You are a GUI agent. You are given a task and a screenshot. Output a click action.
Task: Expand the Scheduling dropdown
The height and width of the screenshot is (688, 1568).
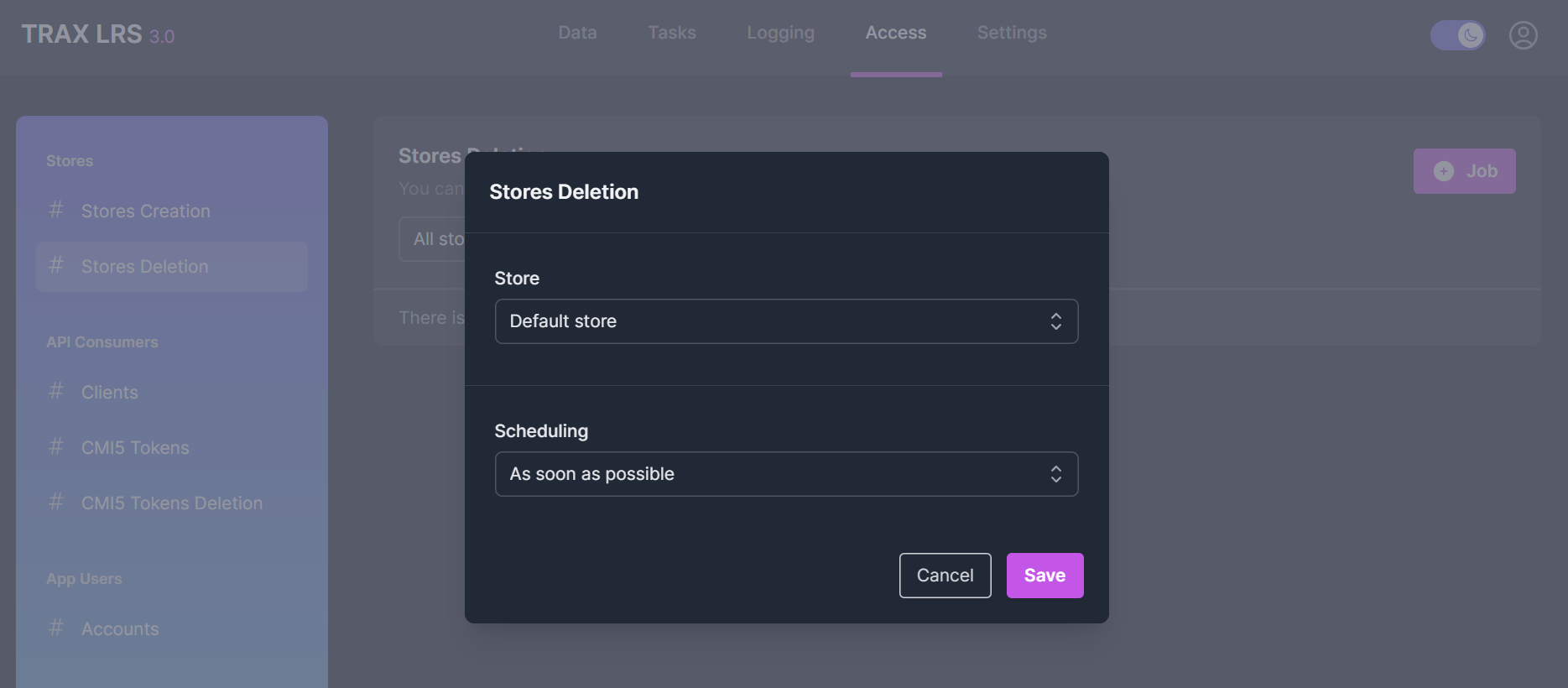click(786, 474)
